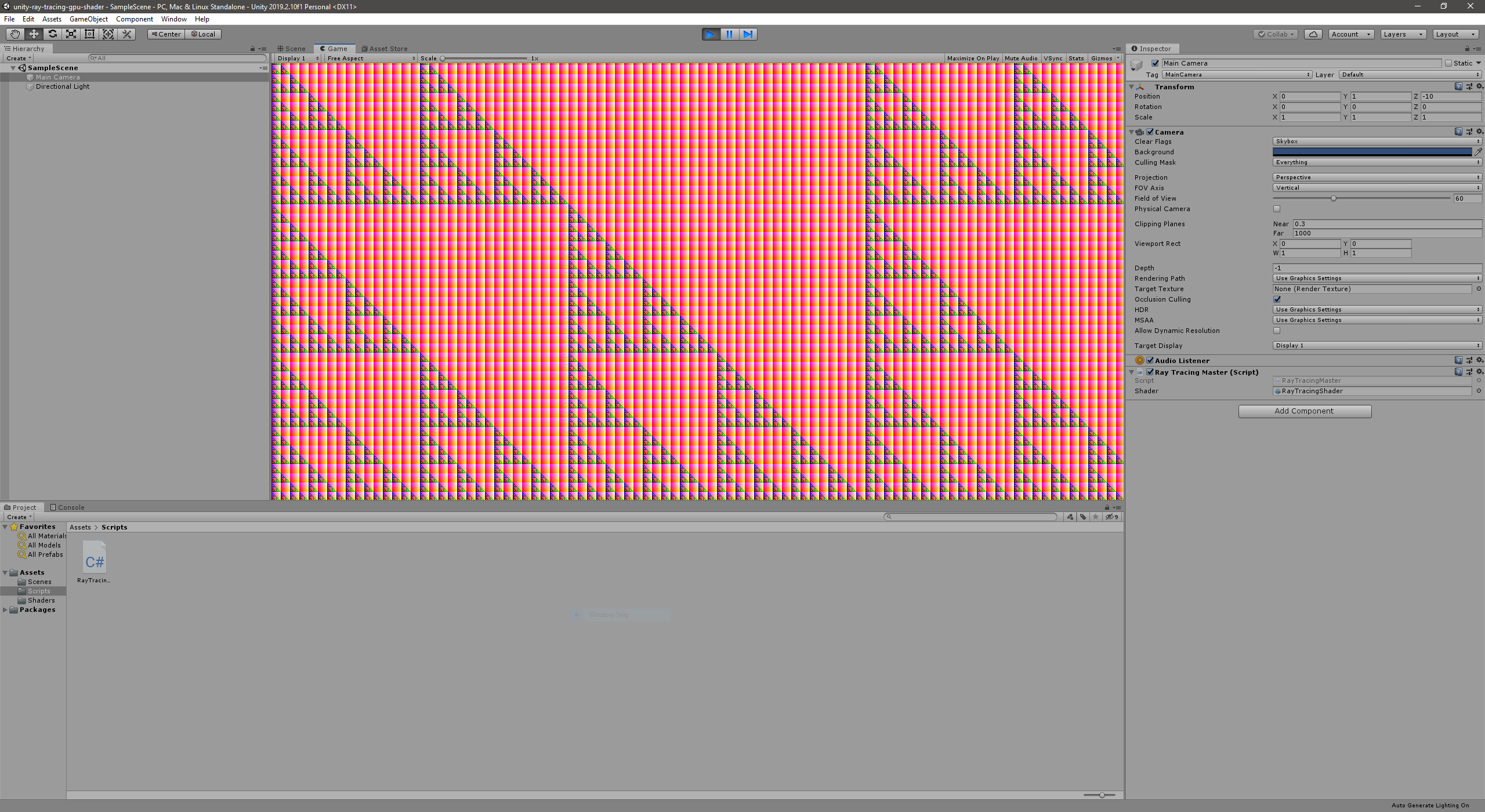
Task: Toggle Occlusion Culling checkbox
Action: click(1276, 298)
